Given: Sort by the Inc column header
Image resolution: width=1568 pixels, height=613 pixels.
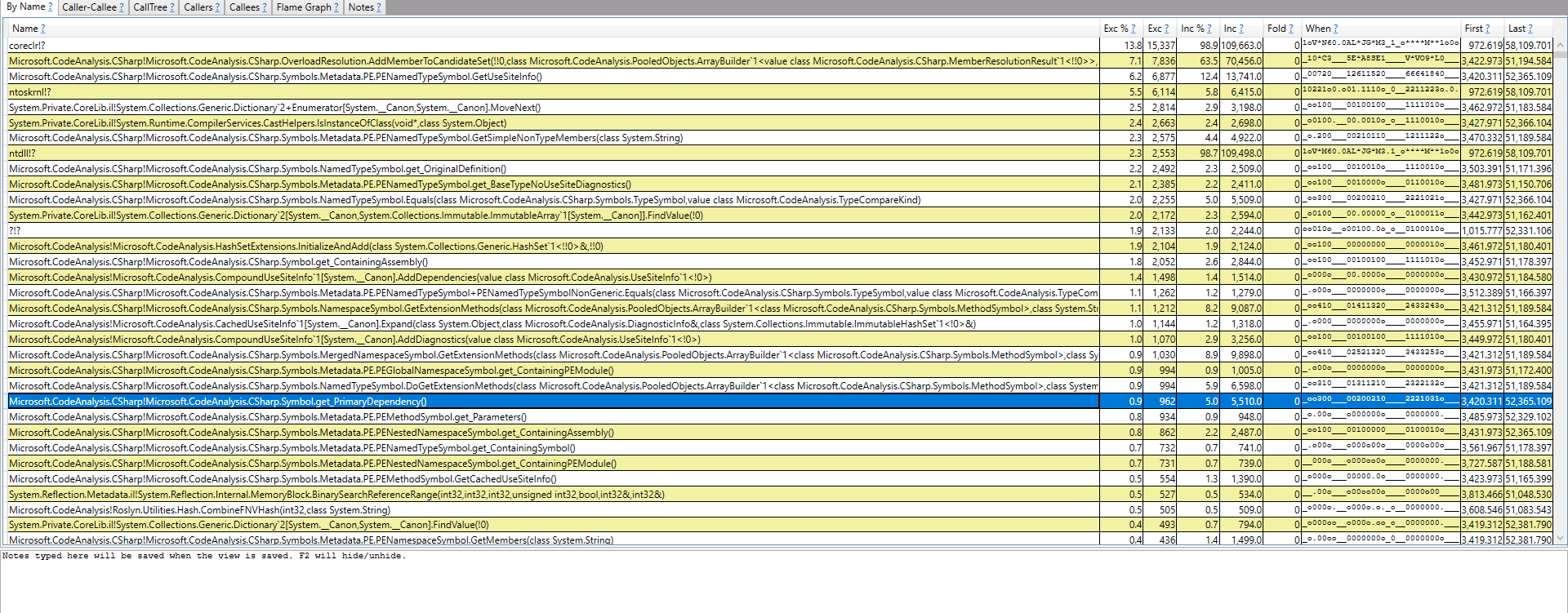Looking at the screenshot, I should [1230, 29].
